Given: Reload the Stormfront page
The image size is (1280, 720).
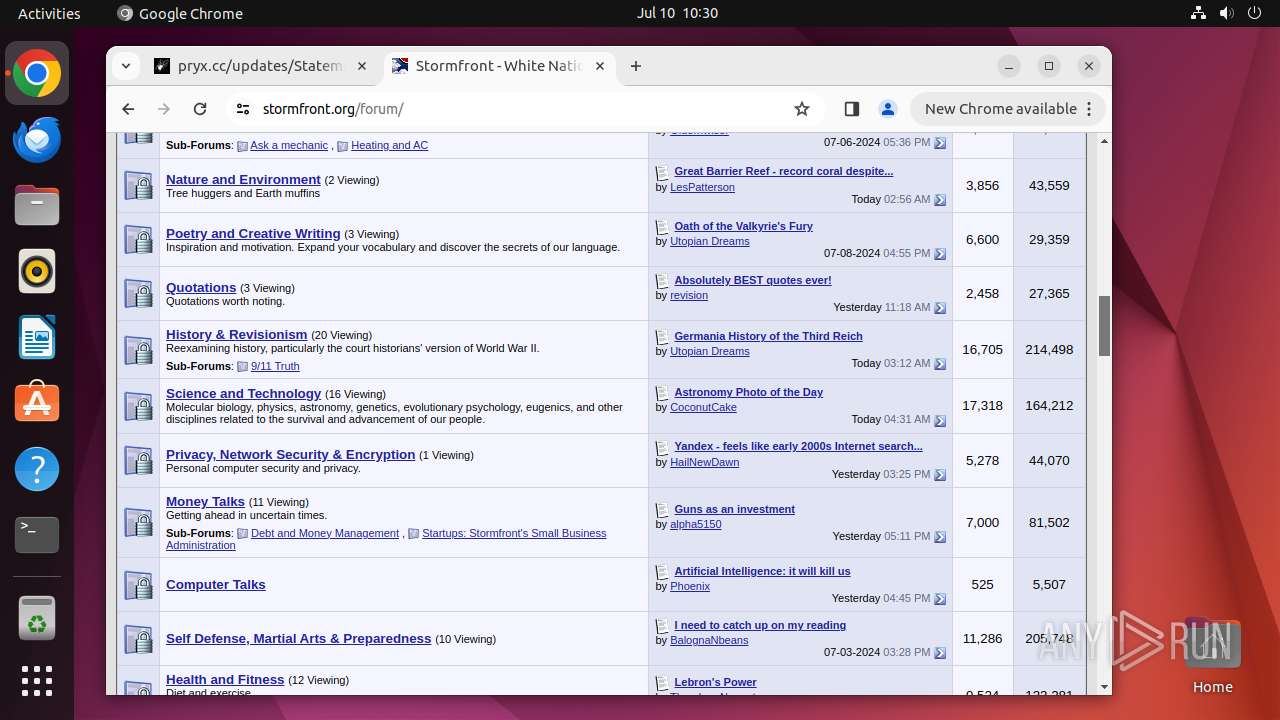Looking at the screenshot, I should [200, 109].
